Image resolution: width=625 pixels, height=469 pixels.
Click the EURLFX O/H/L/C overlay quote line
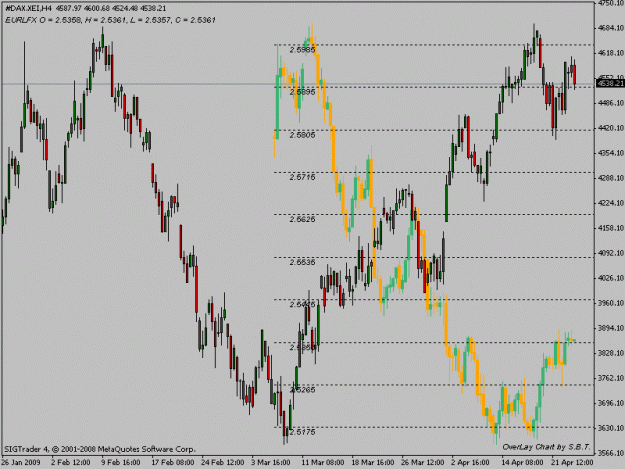coord(110,20)
